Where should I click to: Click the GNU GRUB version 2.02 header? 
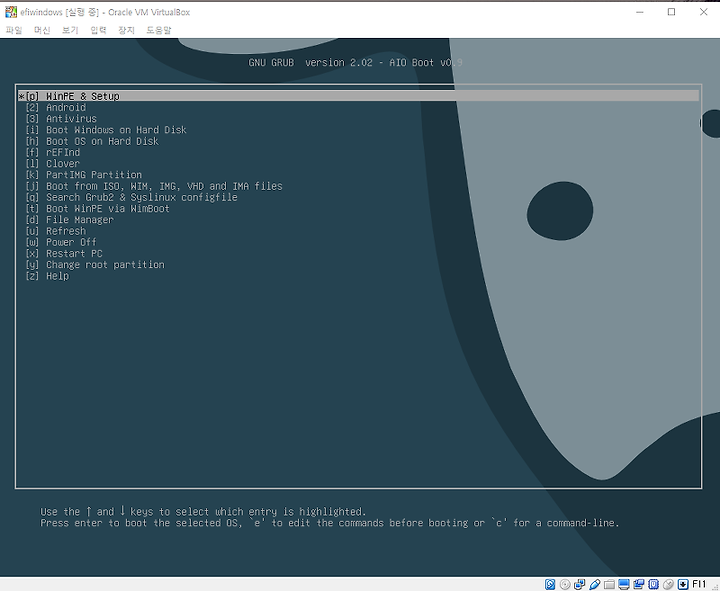(355, 62)
